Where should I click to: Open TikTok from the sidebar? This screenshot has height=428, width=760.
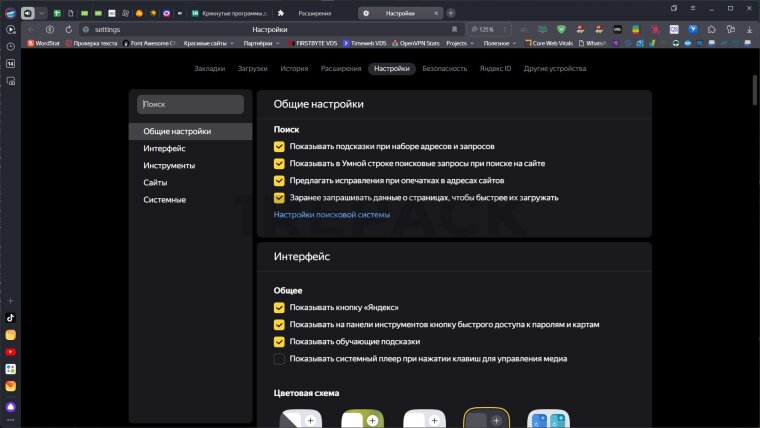(x=10, y=318)
